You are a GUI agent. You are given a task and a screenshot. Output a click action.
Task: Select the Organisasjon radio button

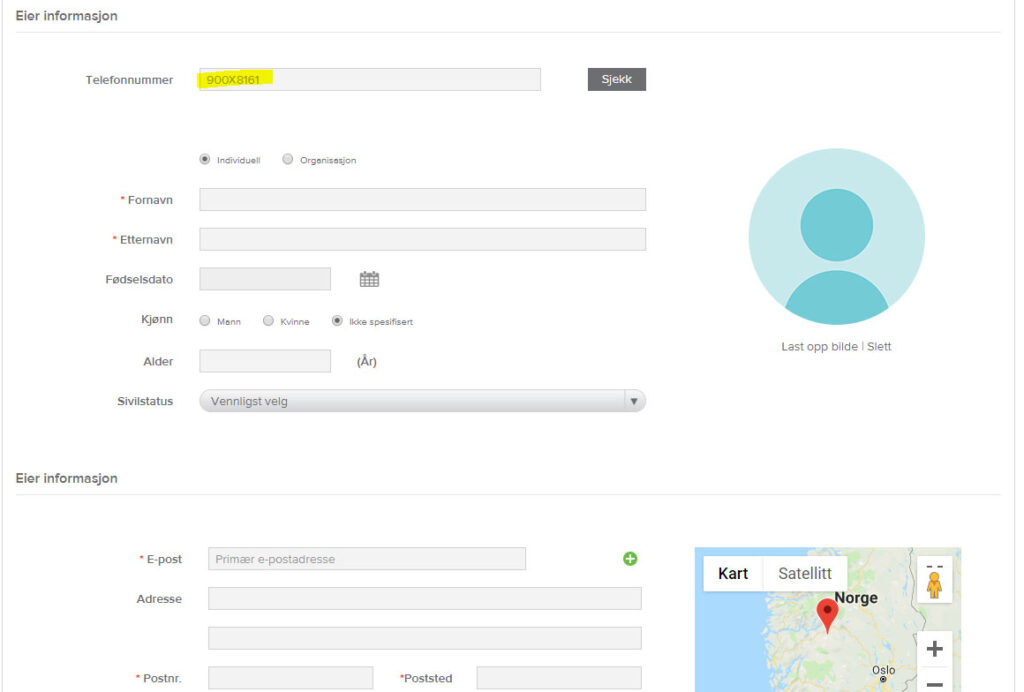pos(288,159)
